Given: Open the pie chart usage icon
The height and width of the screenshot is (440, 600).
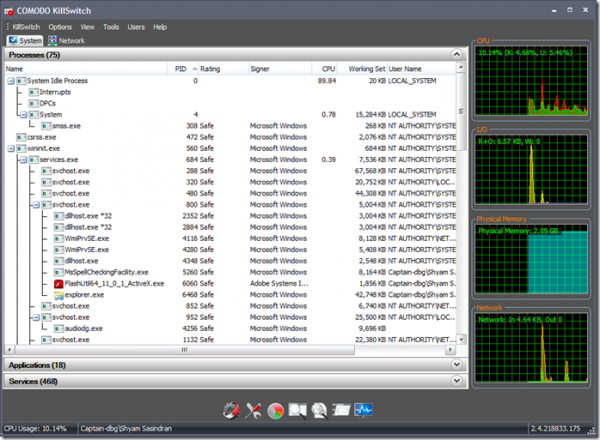Looking at the screenshot, I should 276,411.
